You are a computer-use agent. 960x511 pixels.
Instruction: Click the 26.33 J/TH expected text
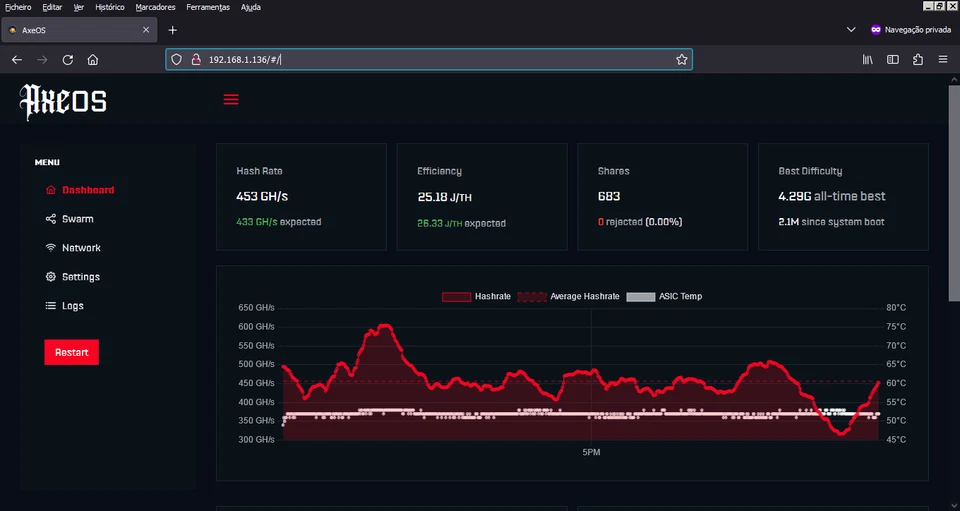462,223
